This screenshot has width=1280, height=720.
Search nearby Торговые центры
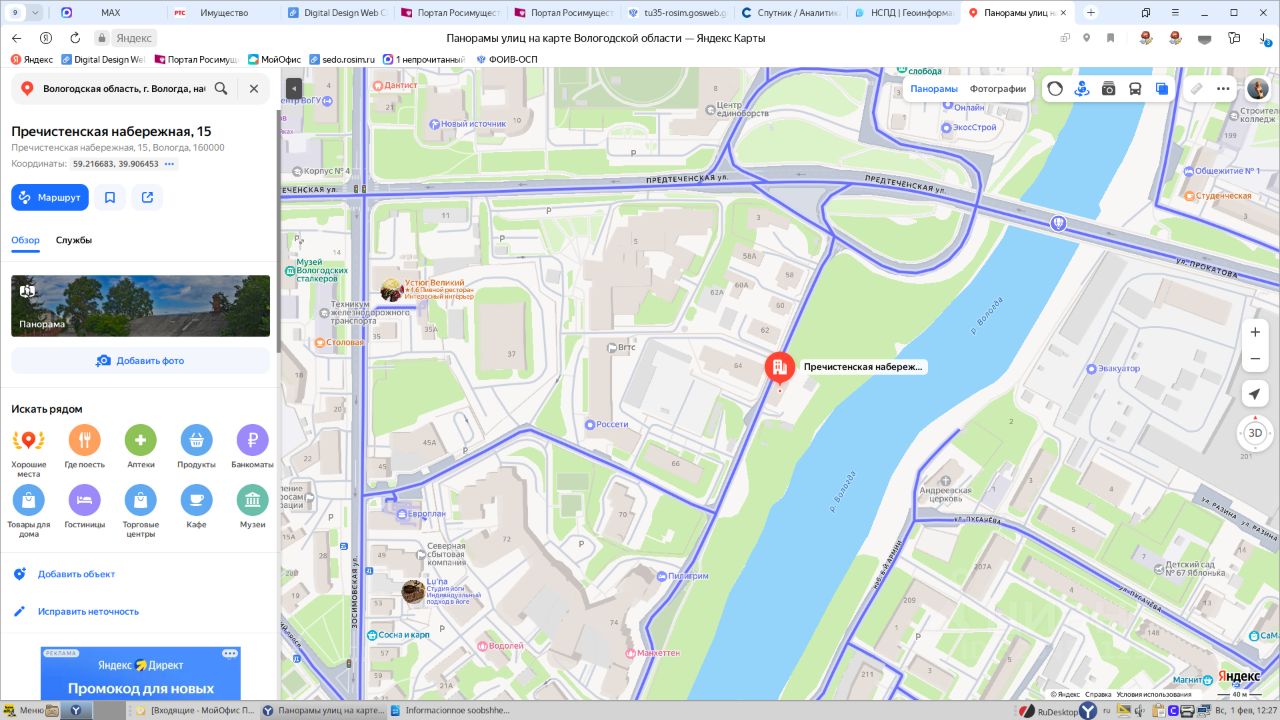141,512
